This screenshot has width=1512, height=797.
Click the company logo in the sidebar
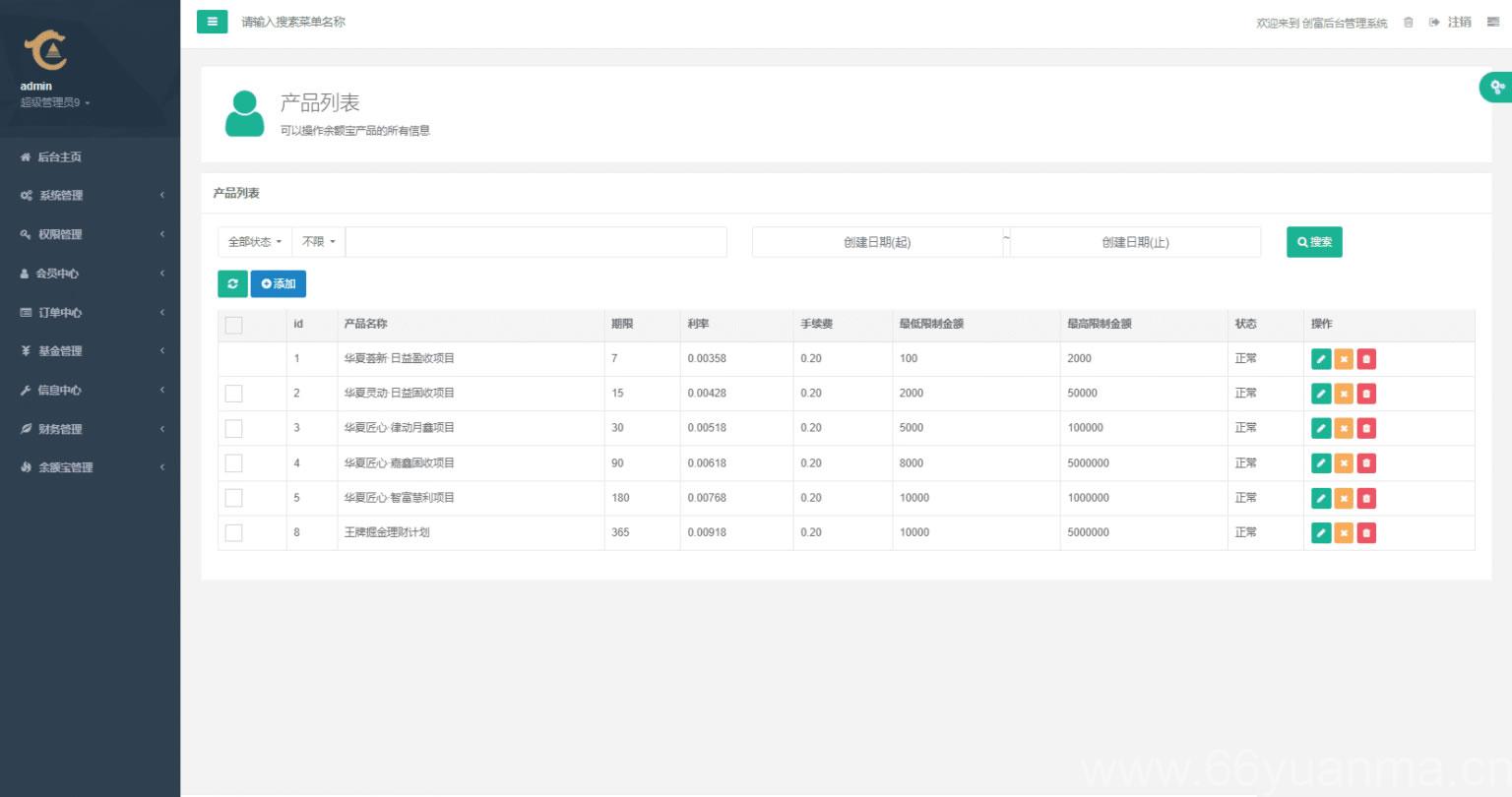point(45,49)
